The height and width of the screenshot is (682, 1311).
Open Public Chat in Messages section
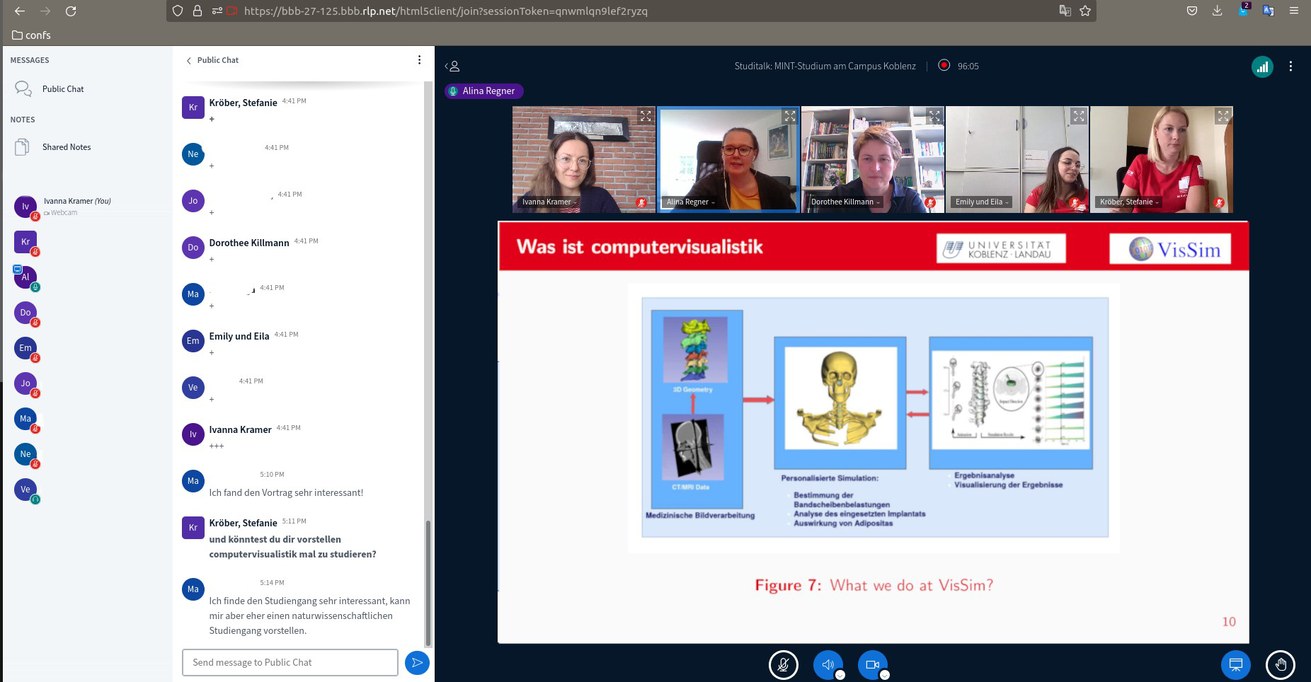click(63, 89)
